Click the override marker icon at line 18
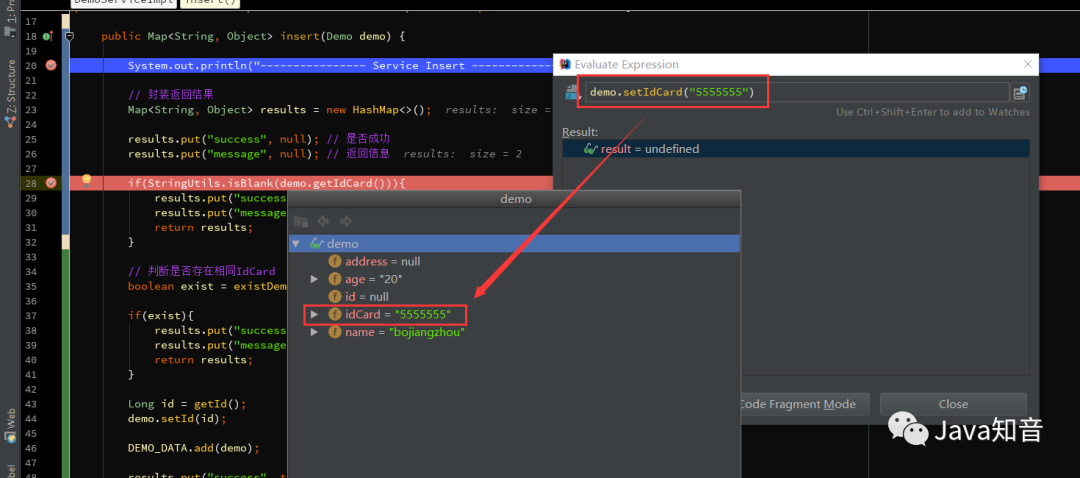This screenshot has height=478, width=1080. pyautogui.click(x=48, y=36)
